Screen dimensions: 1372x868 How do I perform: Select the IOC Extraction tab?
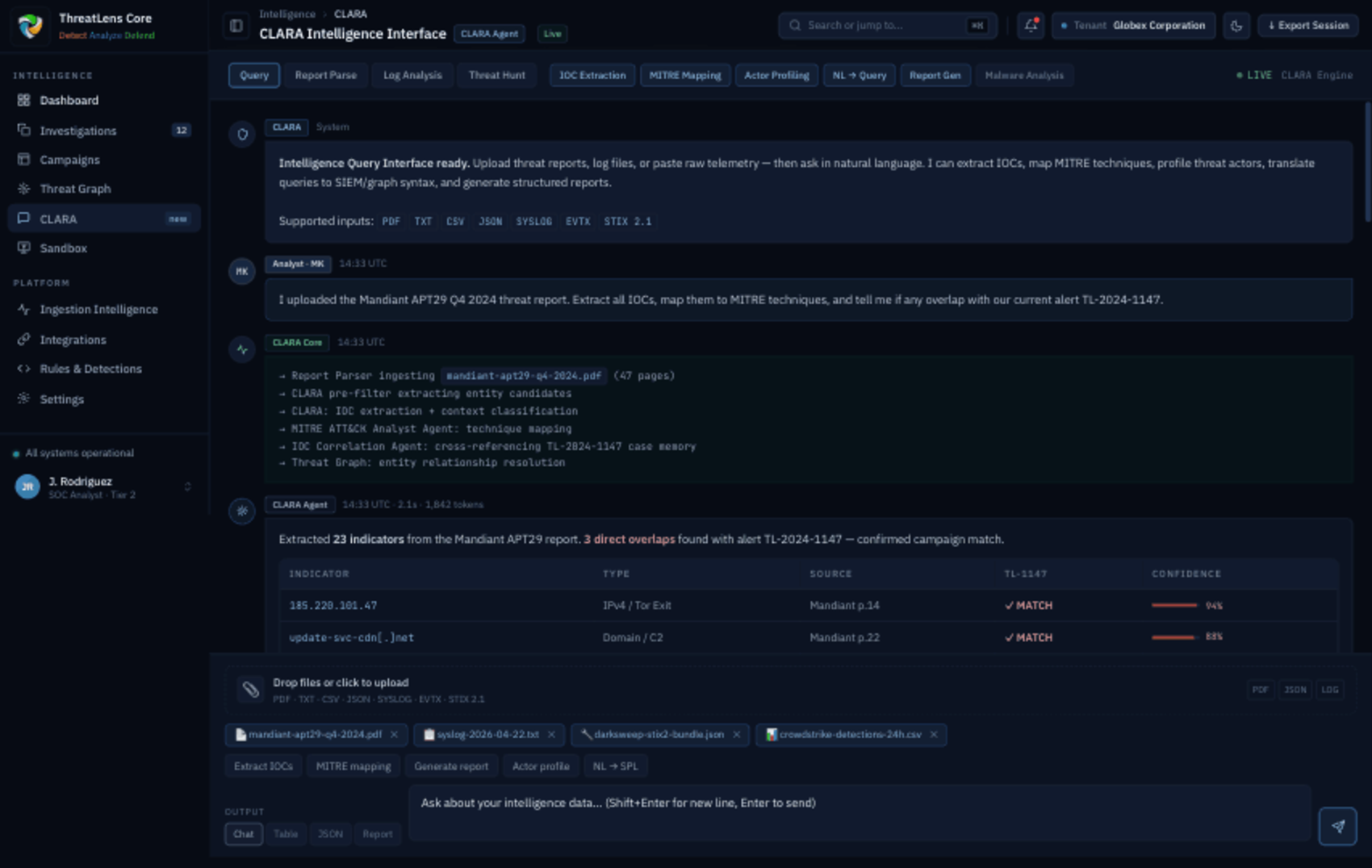[x=592, y=75]
